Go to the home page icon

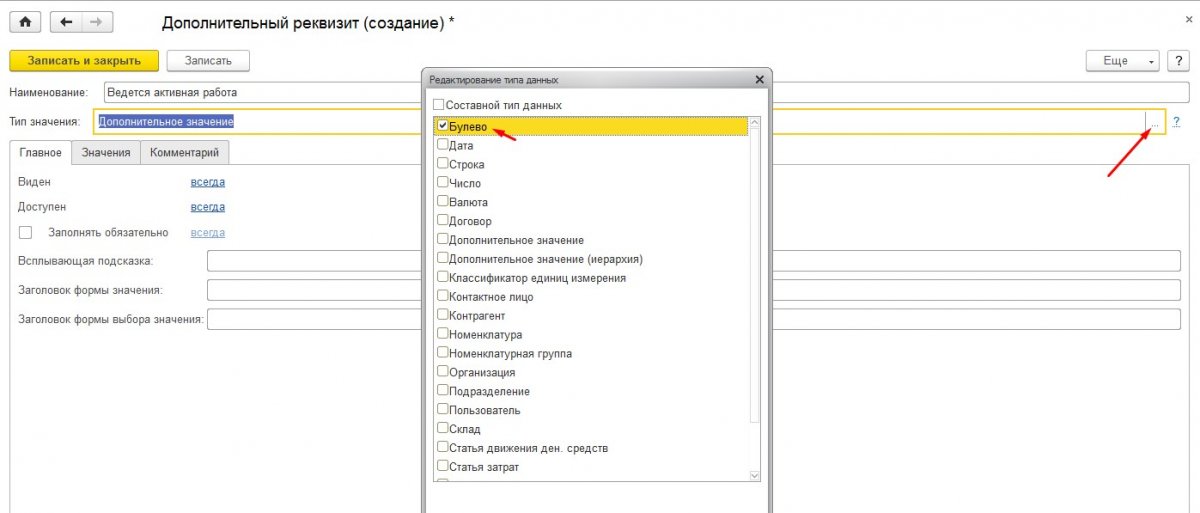(25, 21)
